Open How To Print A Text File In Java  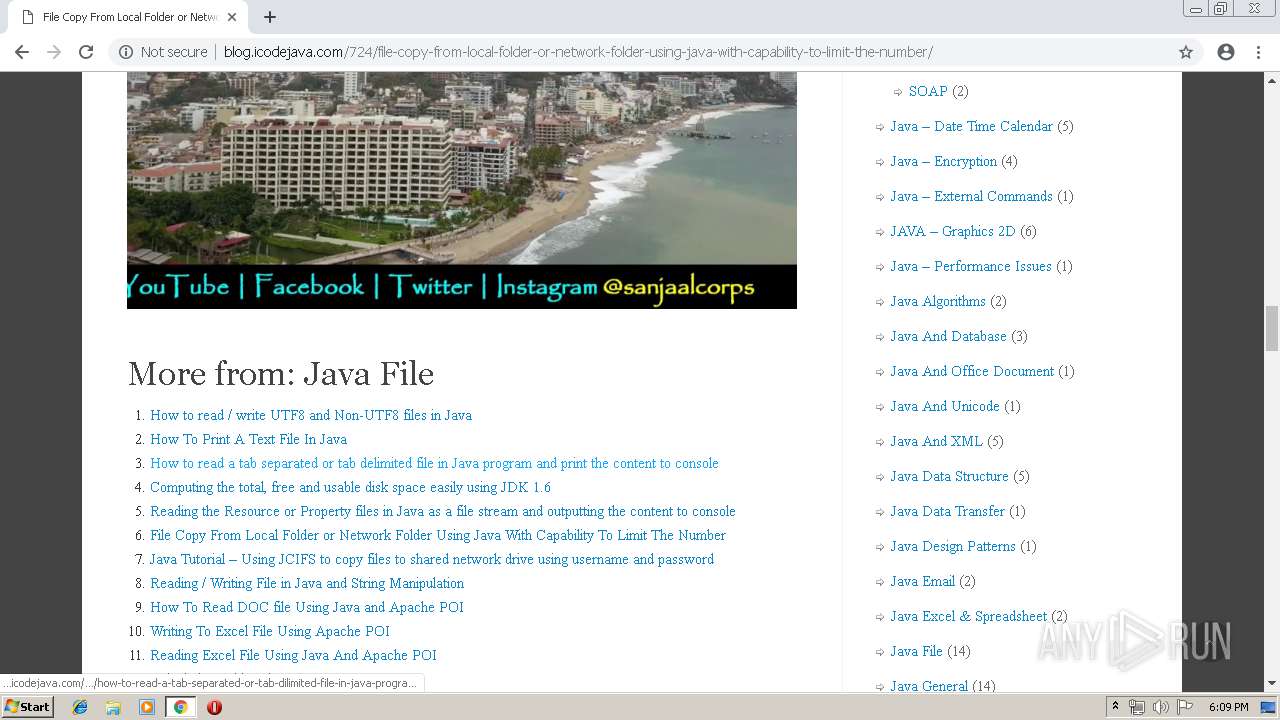click(249, 439)
